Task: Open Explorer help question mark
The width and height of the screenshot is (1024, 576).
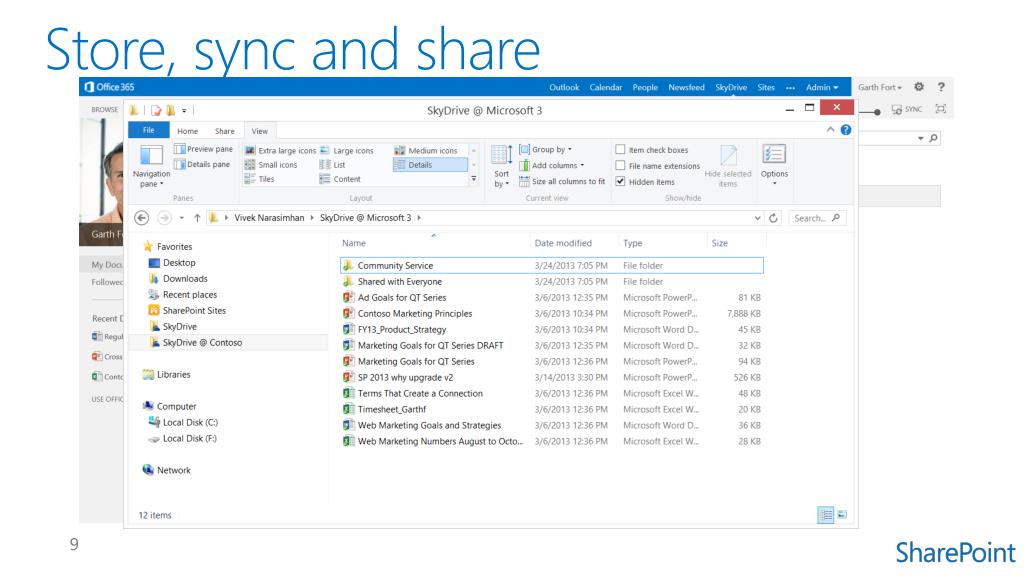Action: [x=846, y=130]
